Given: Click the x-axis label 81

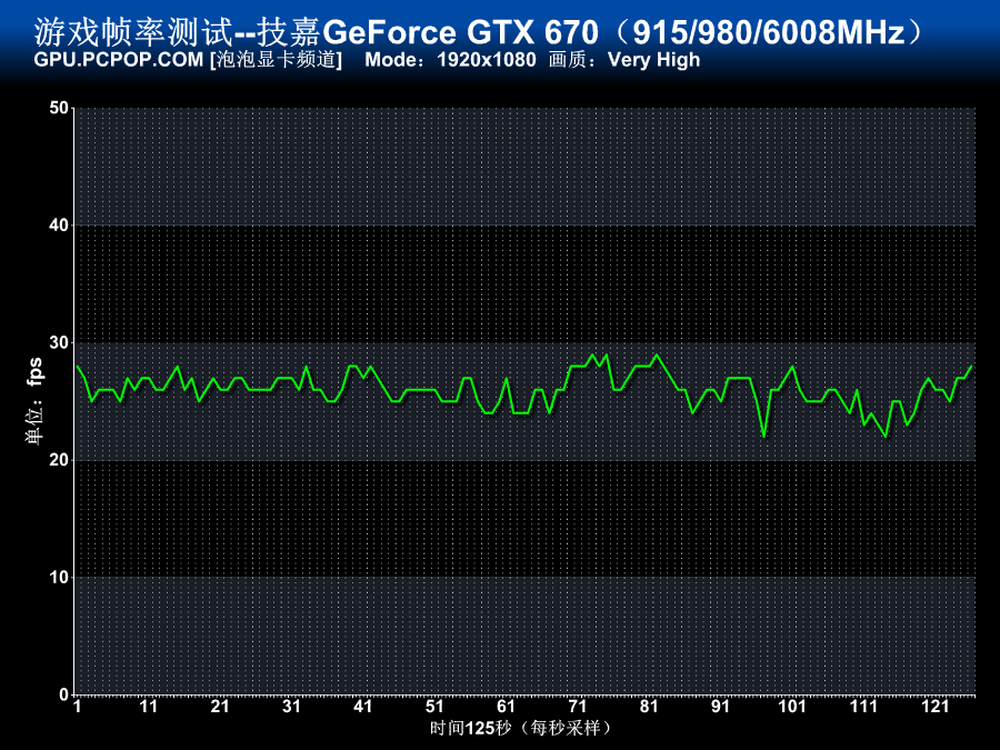Looking at the screenshot, I should pos(649,707).
